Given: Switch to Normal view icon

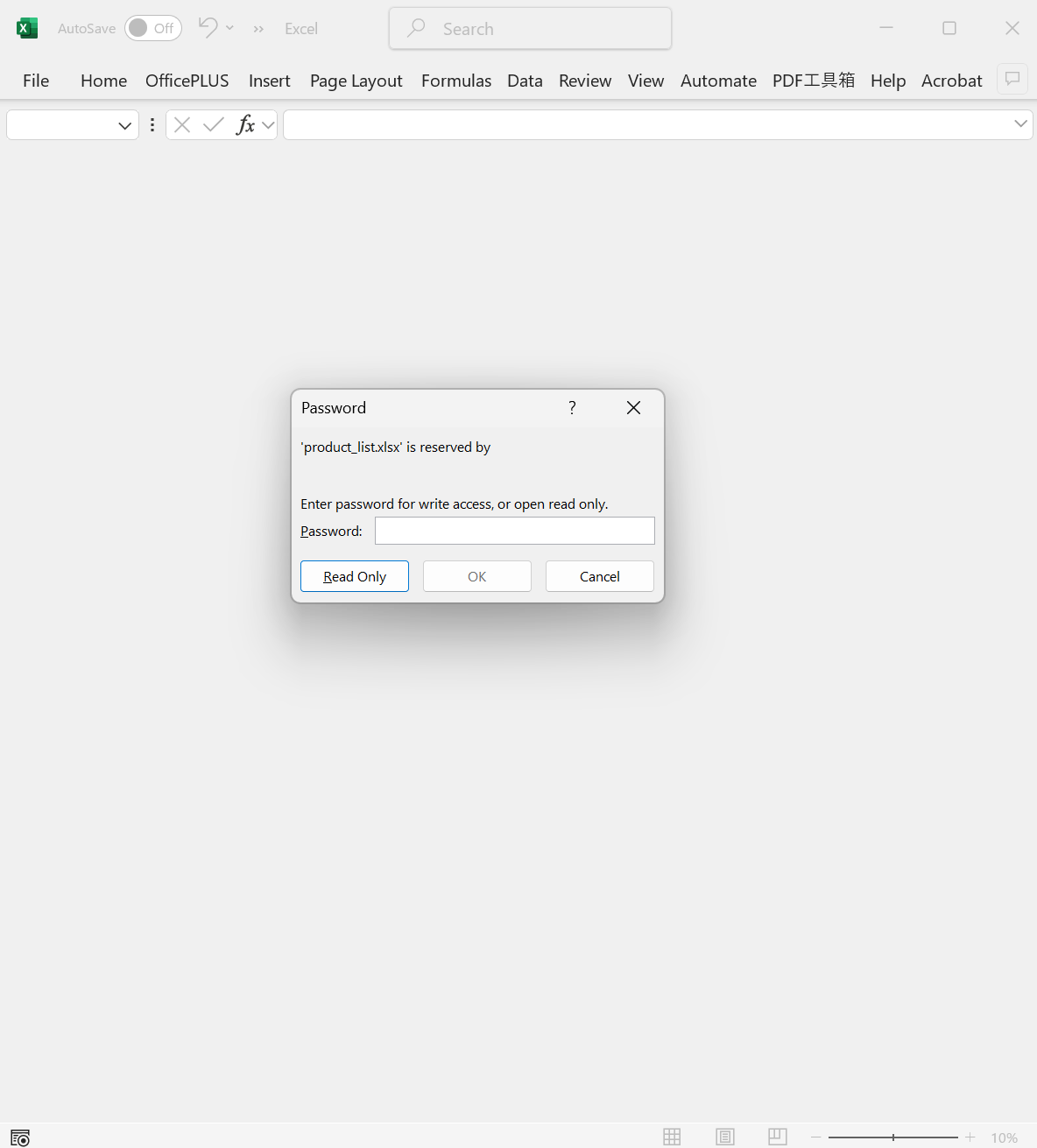Looking at the screenshot, I should click(x=672, y=1137).
